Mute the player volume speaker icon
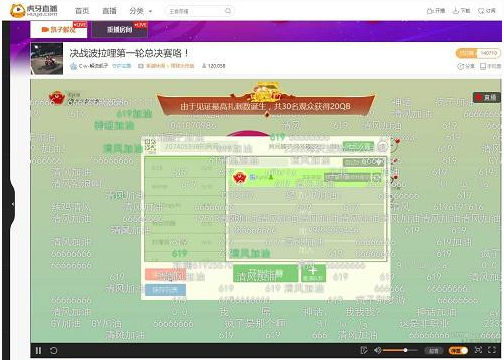The image size is (504, 360). (x=377, y=350)
